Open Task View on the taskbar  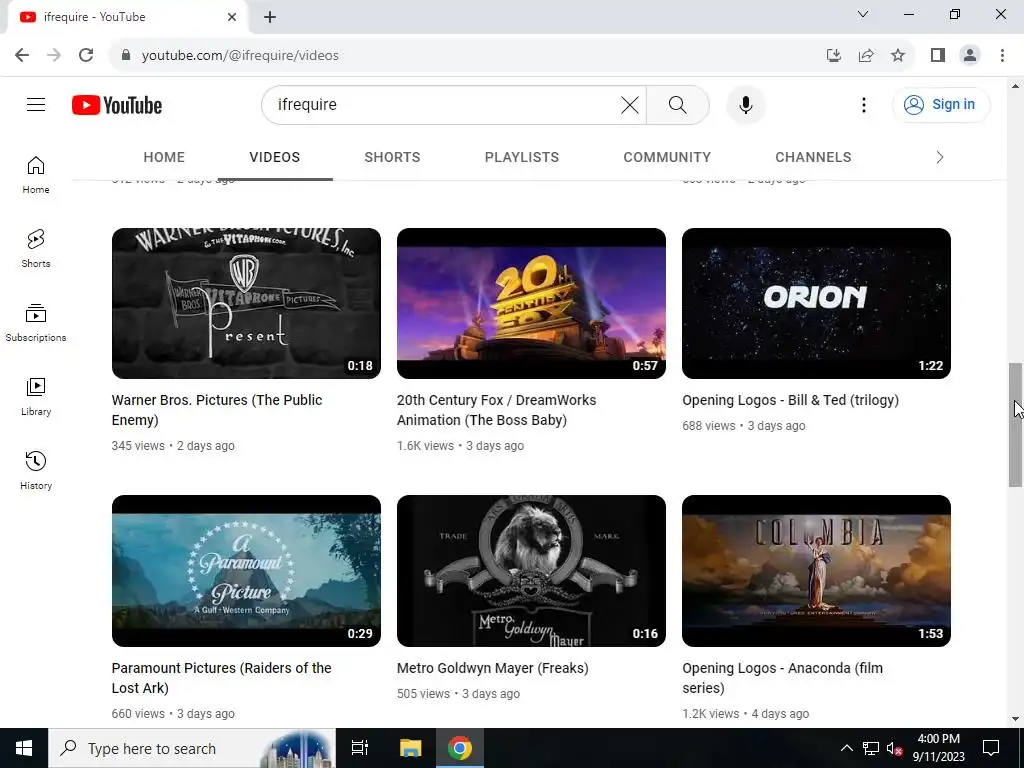click(x=359, y=748)
